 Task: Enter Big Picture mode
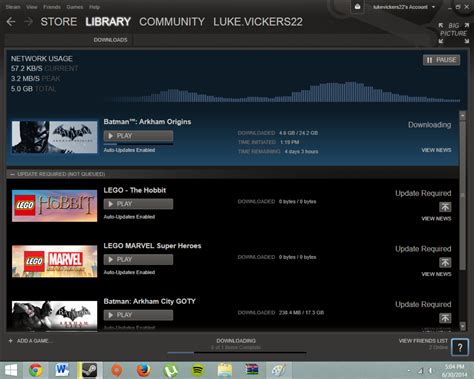453,33
